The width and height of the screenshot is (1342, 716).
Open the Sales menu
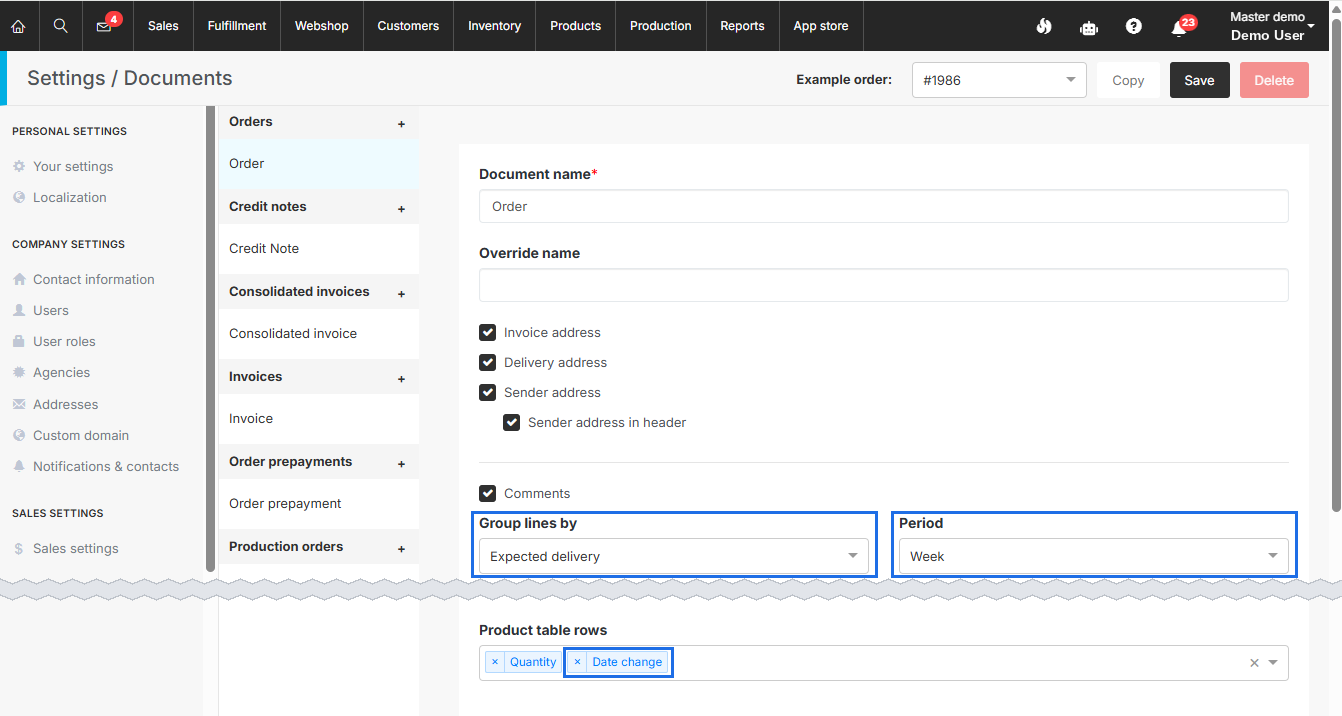coord(163,26)
